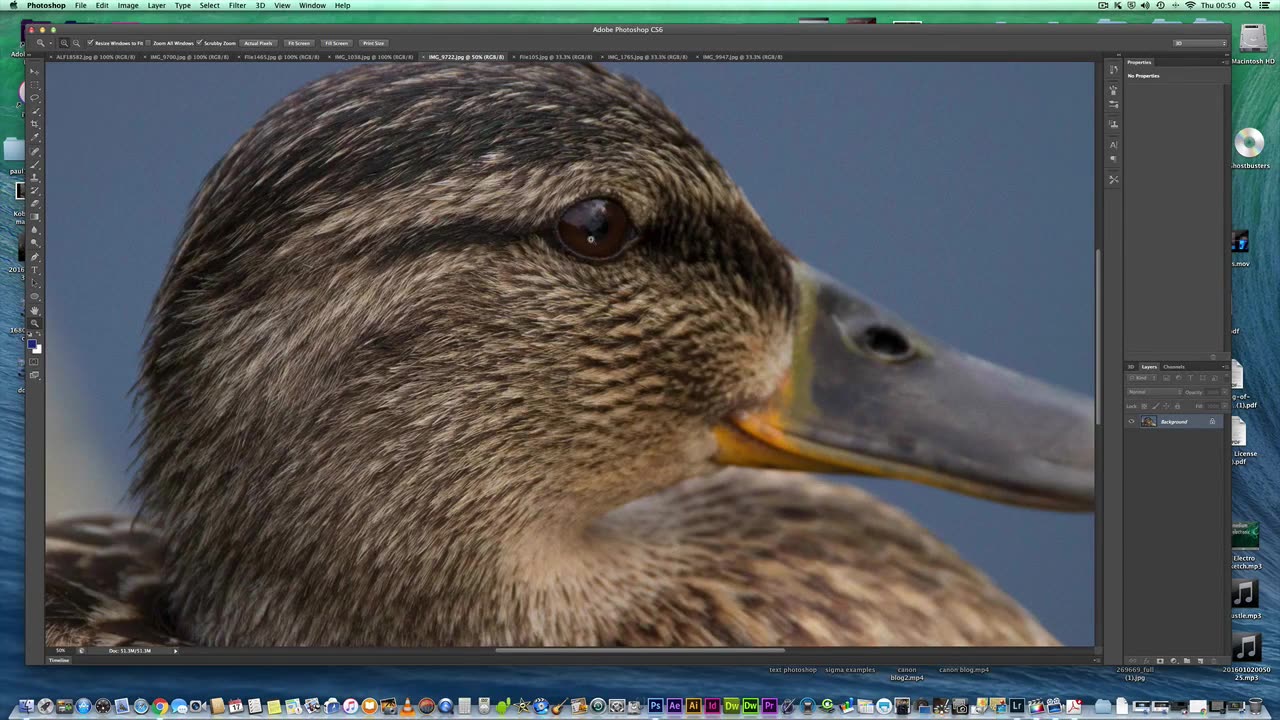Select the Eyedropper tool
The height and width of the screenshot is (720, 1280).
coord(34,135)
